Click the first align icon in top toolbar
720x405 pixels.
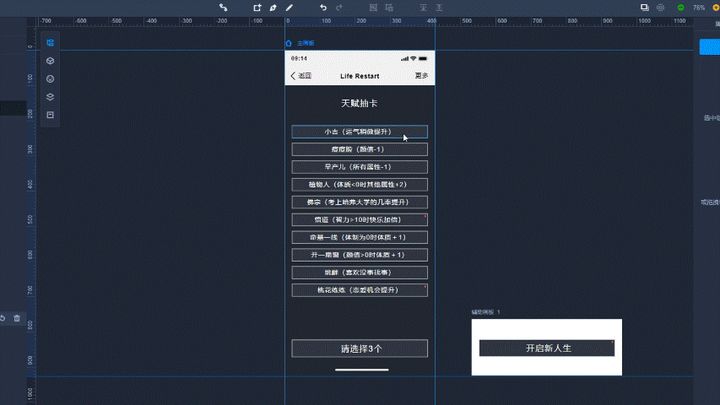[423, 7]
